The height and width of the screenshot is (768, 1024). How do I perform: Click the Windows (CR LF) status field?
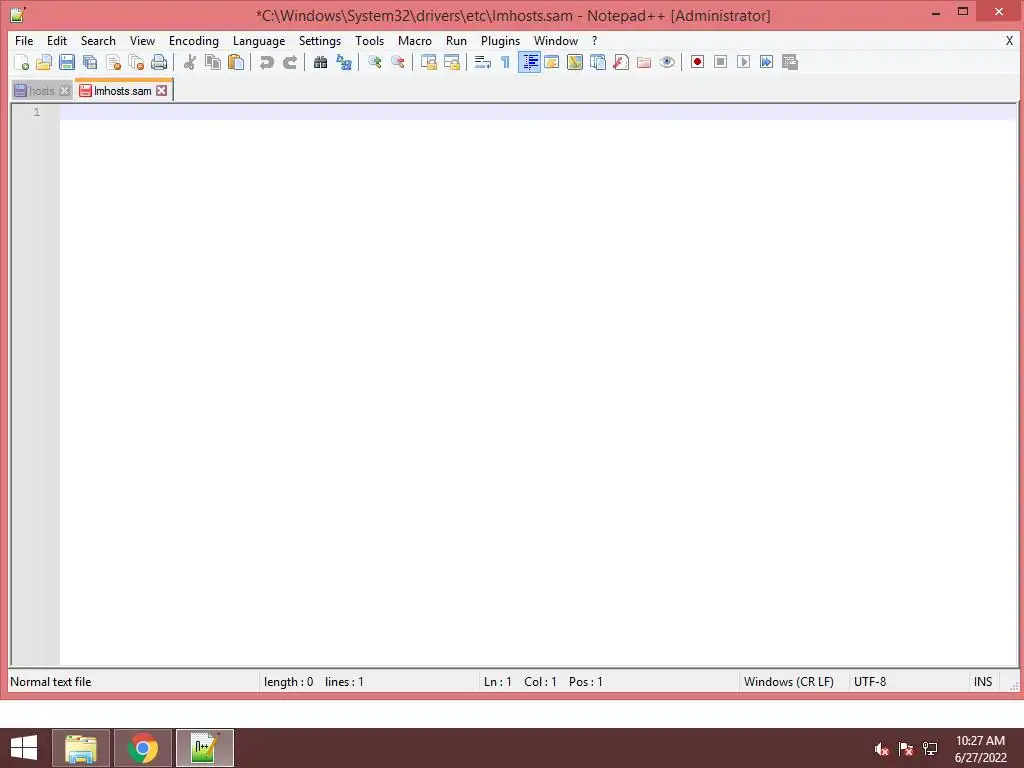(x=788, y=682)
